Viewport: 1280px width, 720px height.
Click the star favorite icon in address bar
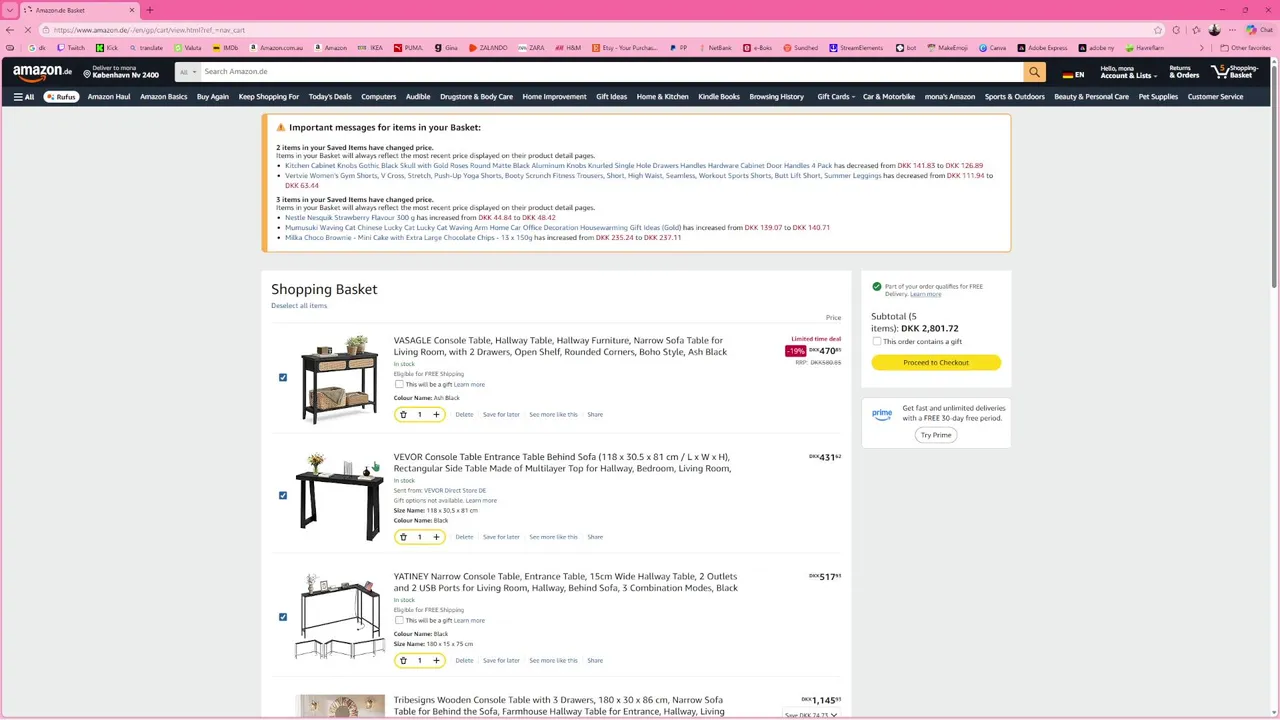click(1158, 30)
